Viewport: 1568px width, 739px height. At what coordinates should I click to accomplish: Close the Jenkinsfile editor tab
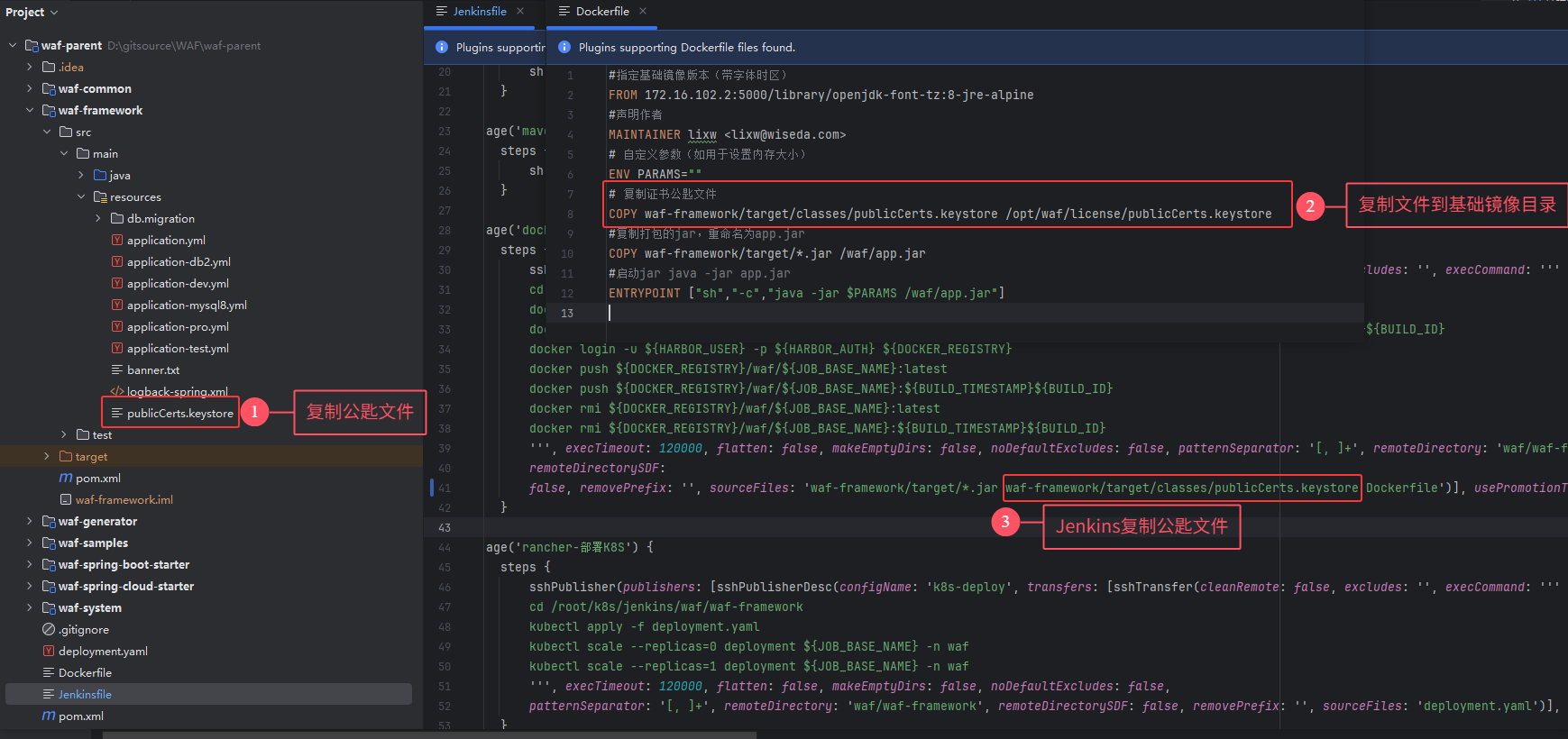520,12
